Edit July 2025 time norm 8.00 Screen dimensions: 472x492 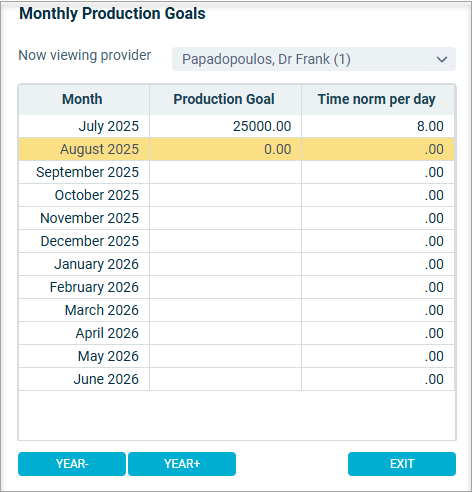point(378,126)
